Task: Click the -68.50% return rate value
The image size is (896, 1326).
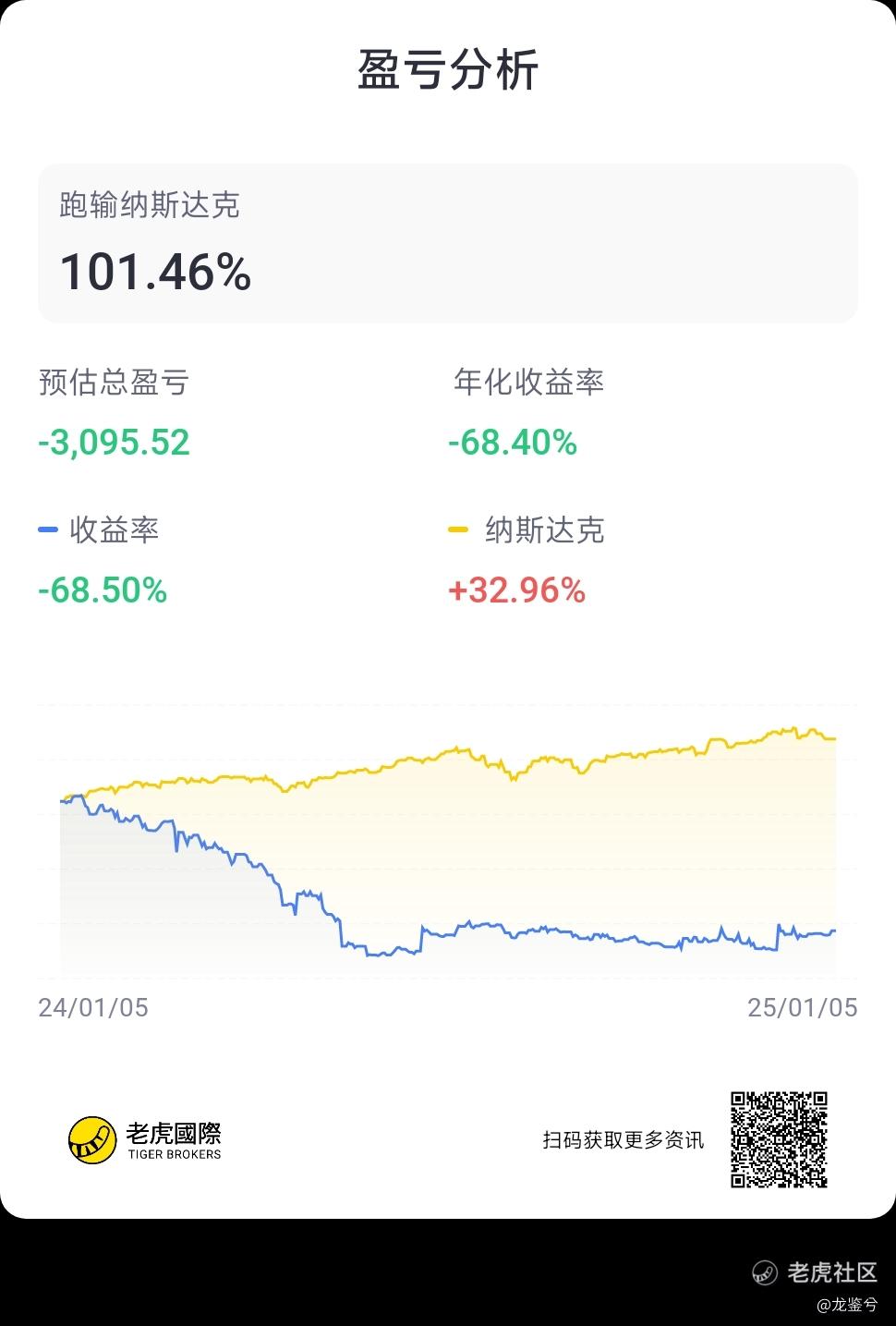Action: (103, 590)
